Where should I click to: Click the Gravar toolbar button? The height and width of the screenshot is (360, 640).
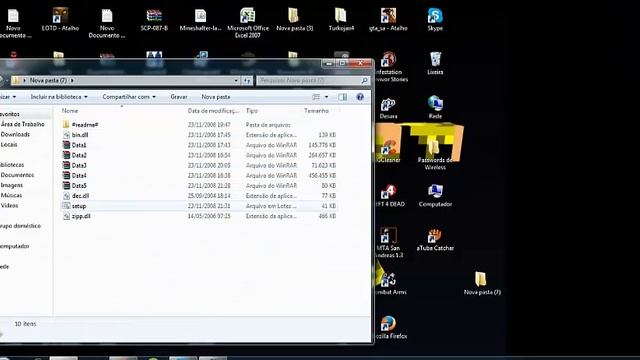(x=179, y=97)
